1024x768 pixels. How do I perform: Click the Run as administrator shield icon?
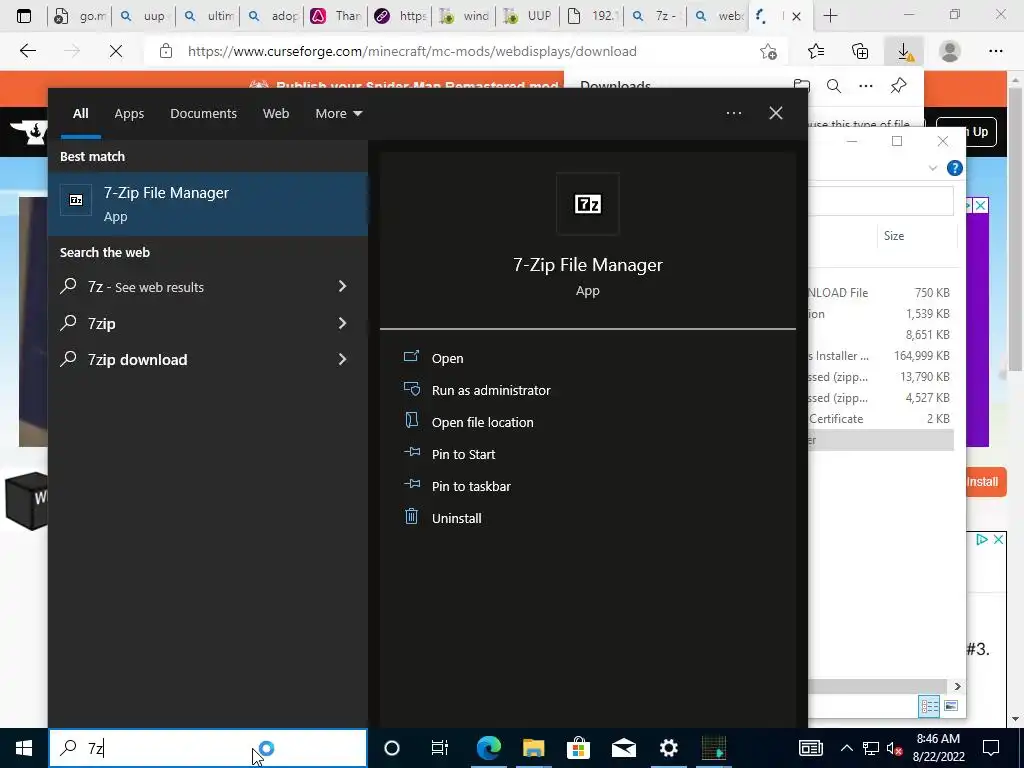coord(411,389)
